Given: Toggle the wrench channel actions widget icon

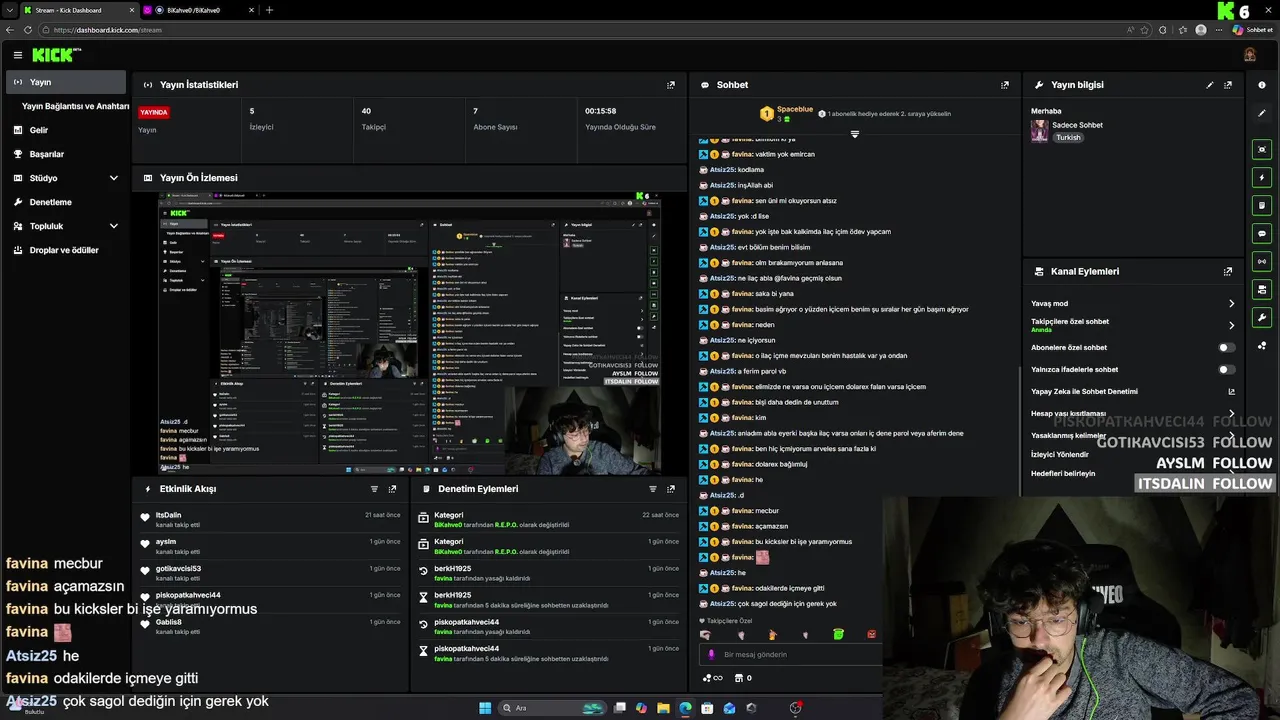Looking at the screenshot, I should (x=1262, y=317).
